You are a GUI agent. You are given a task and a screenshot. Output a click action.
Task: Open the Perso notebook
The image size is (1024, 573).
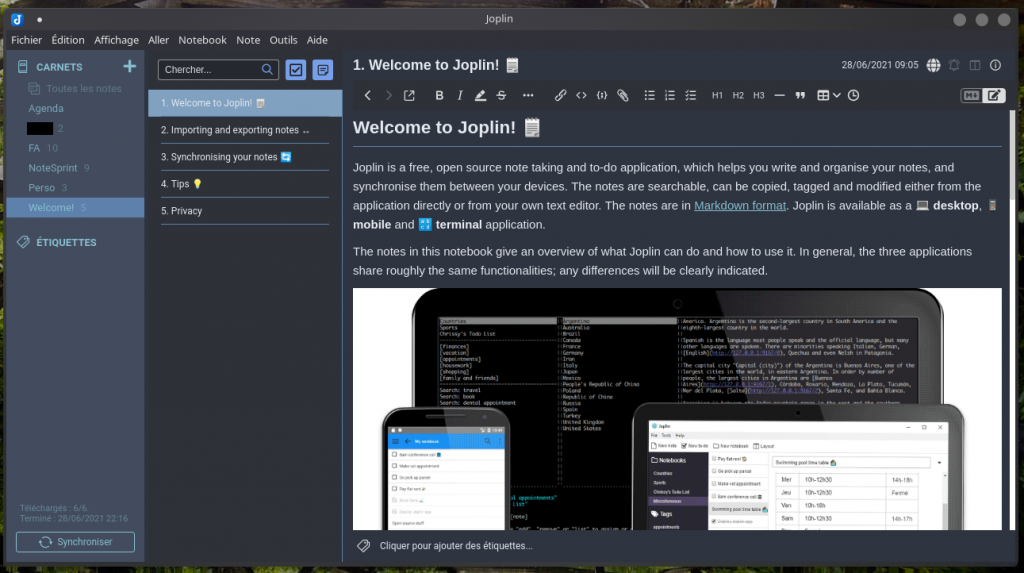coord(41,188)
